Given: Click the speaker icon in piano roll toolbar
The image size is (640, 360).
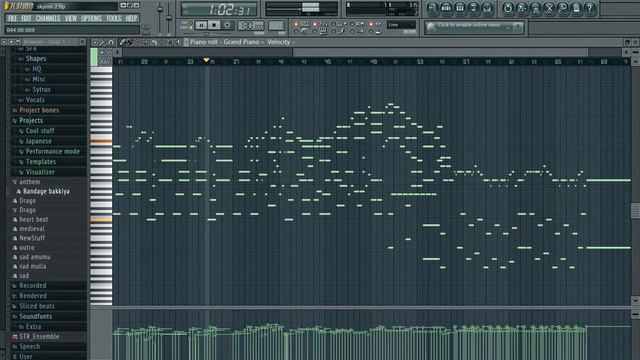Looking at the screenshot, I should coord(178,42).
